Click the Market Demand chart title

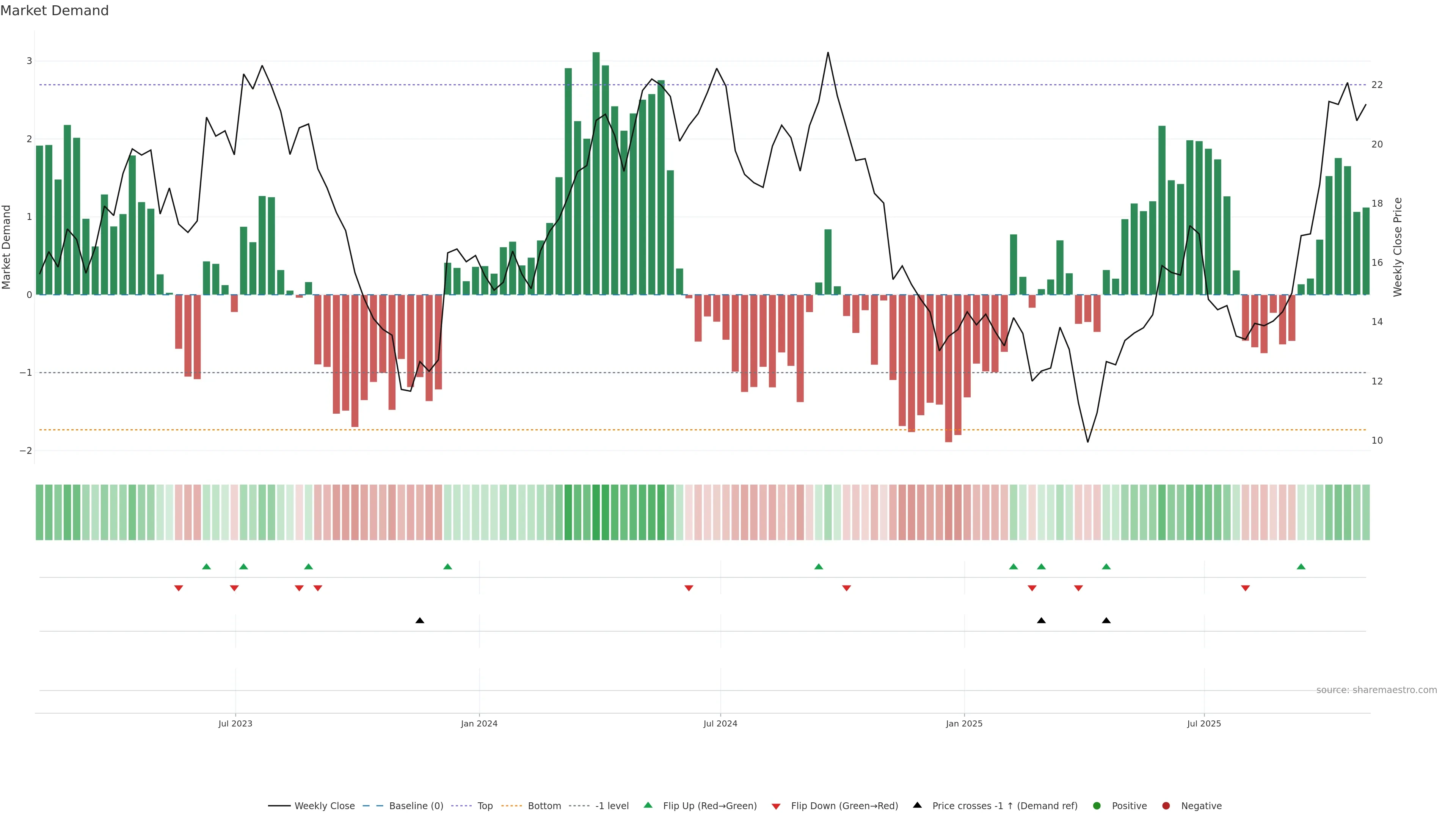click(54, 11)
